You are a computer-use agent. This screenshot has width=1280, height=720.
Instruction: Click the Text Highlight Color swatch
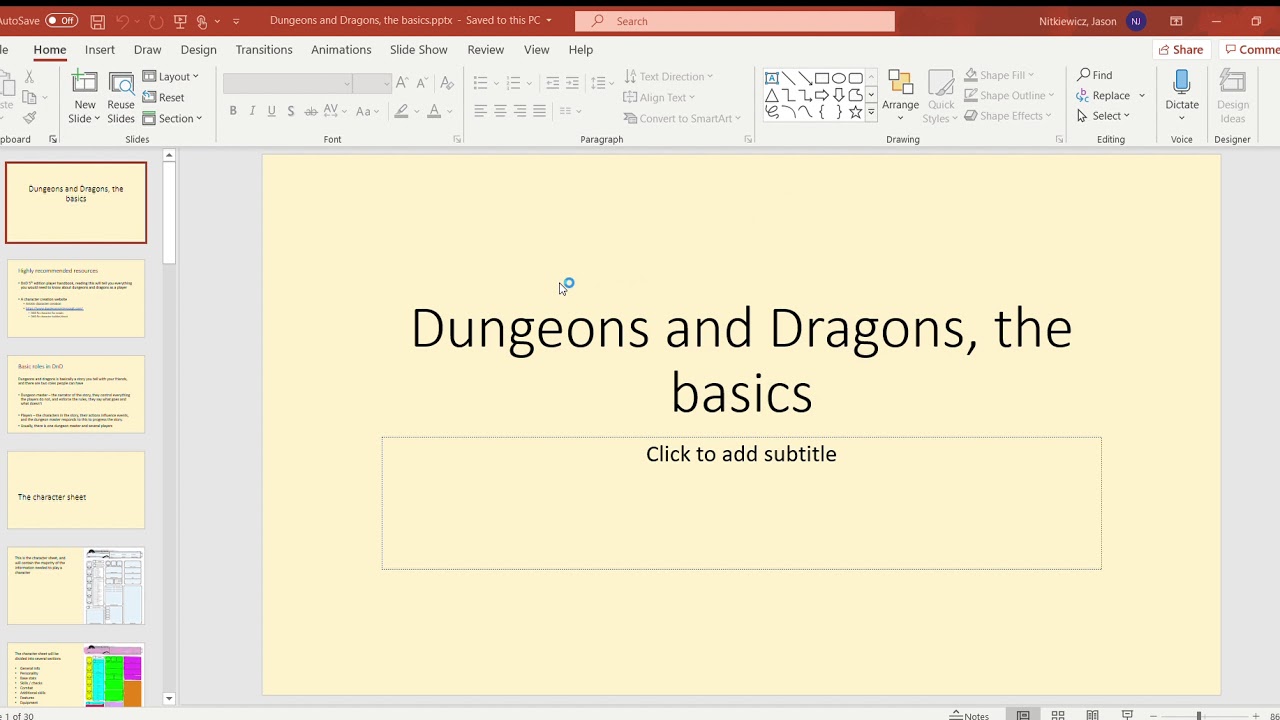point(402,111)
